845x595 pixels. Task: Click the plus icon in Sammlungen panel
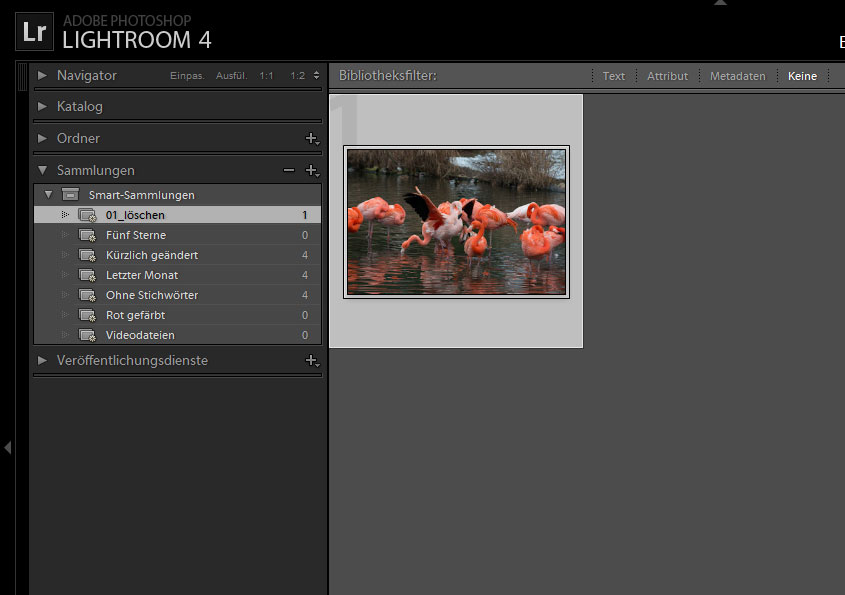tap(311, 171)
